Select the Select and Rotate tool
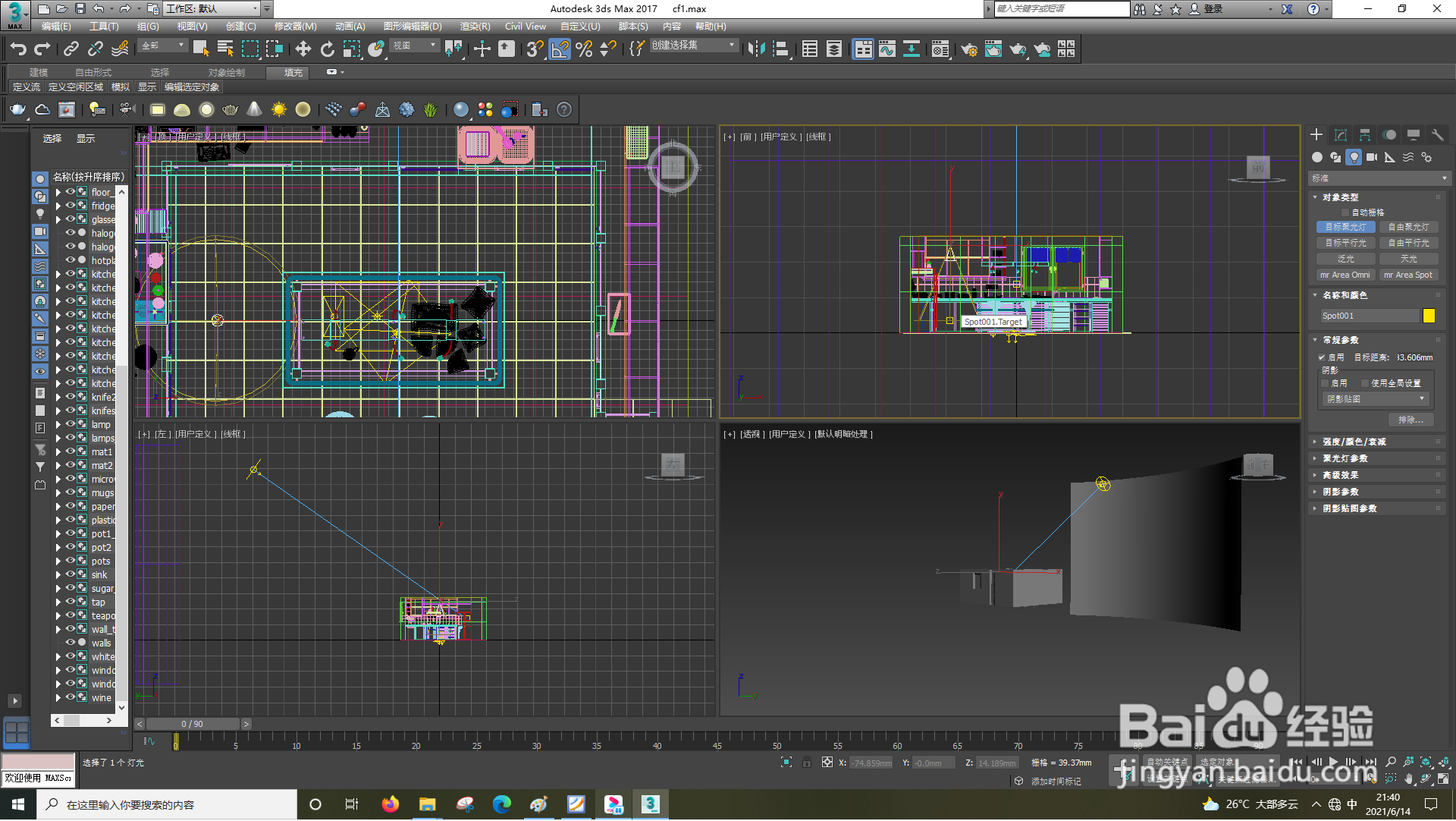The image size is (1456, 821). click(x=328, y=49)
